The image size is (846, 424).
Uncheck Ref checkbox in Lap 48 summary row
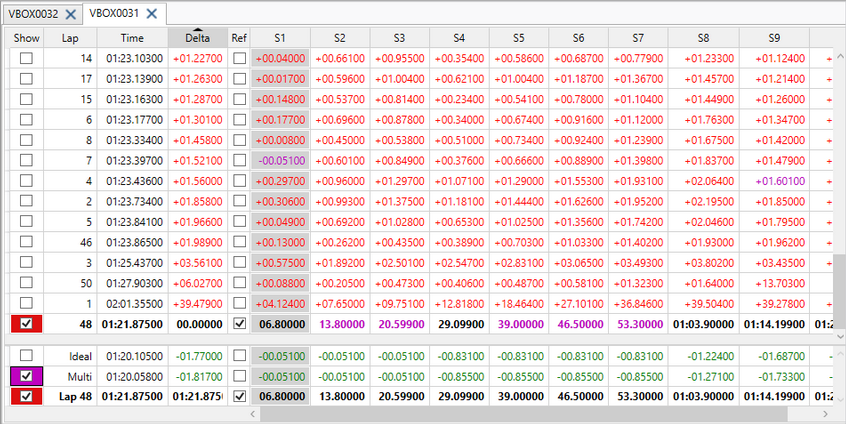pos(239,396)
